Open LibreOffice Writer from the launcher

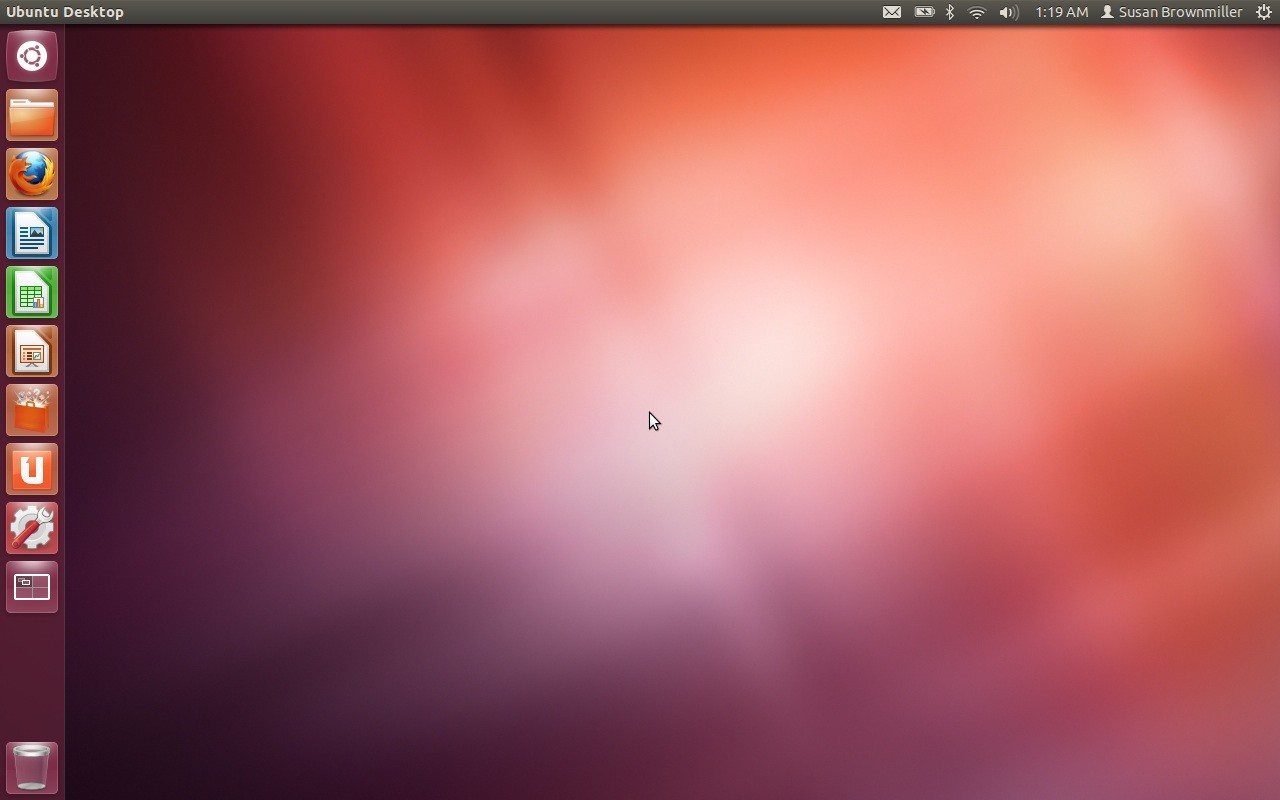[32, 233]
